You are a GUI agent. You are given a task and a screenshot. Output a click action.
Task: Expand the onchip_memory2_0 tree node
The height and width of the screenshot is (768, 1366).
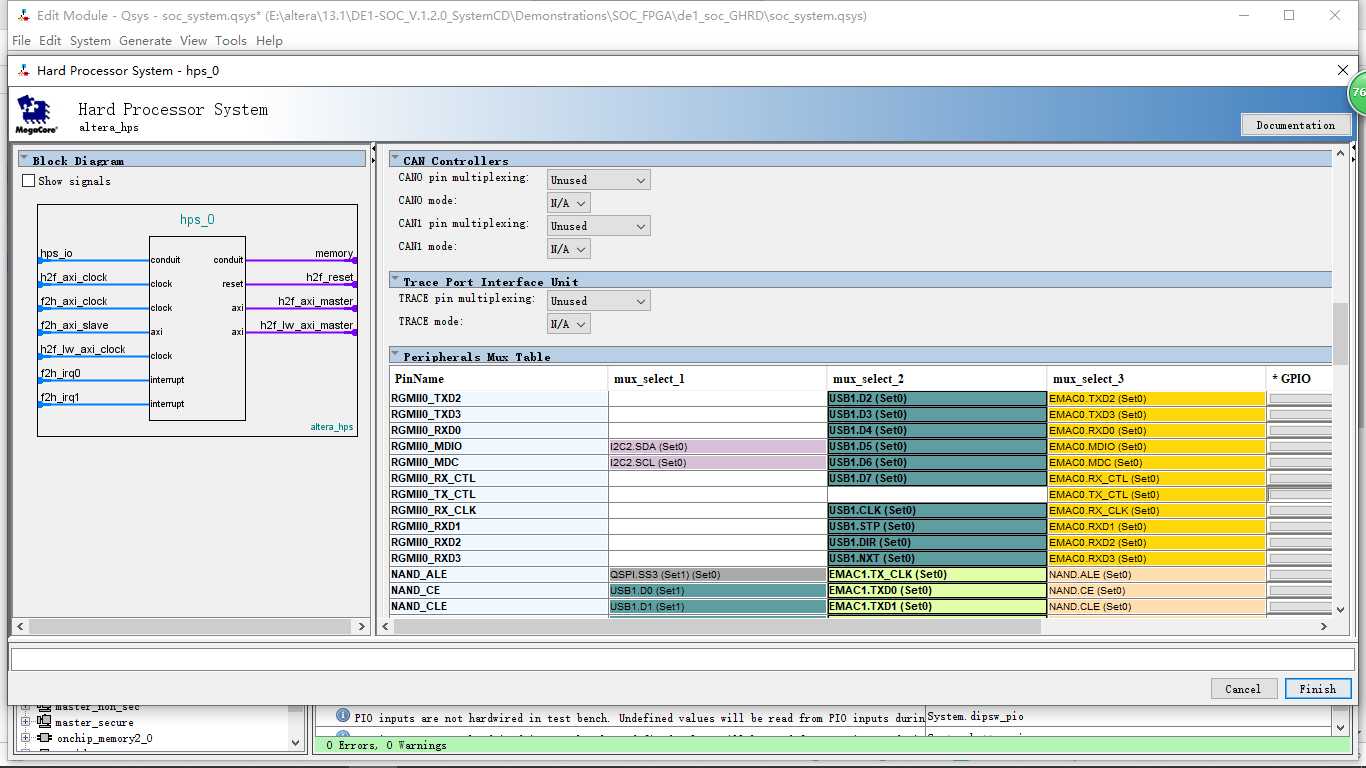26,738
